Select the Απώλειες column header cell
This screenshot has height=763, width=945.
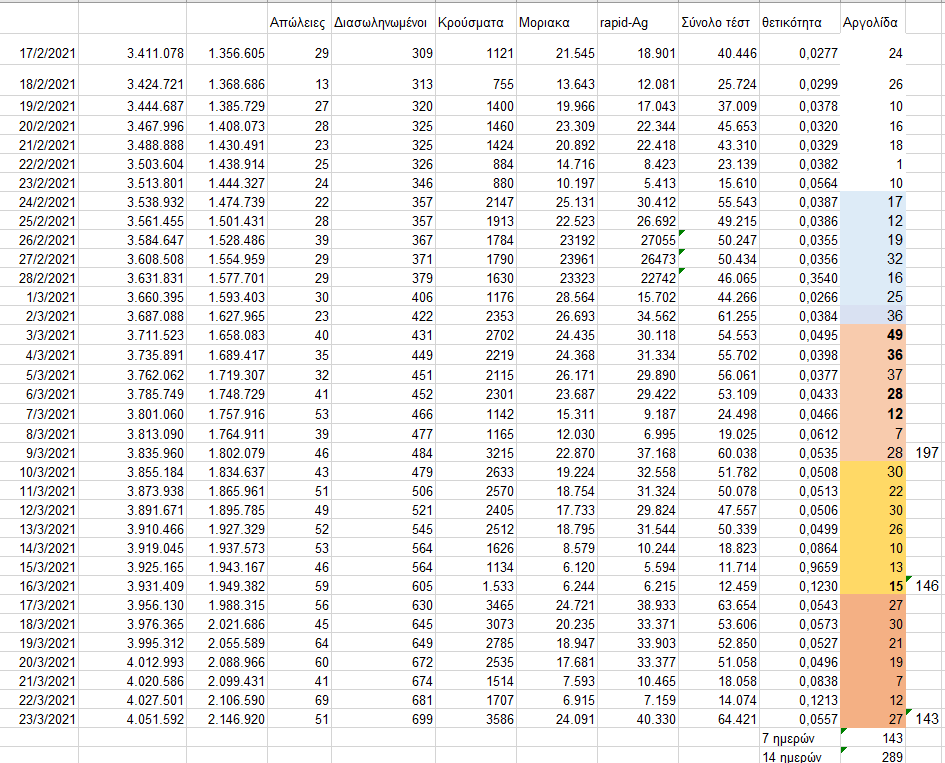click(298, 22)
